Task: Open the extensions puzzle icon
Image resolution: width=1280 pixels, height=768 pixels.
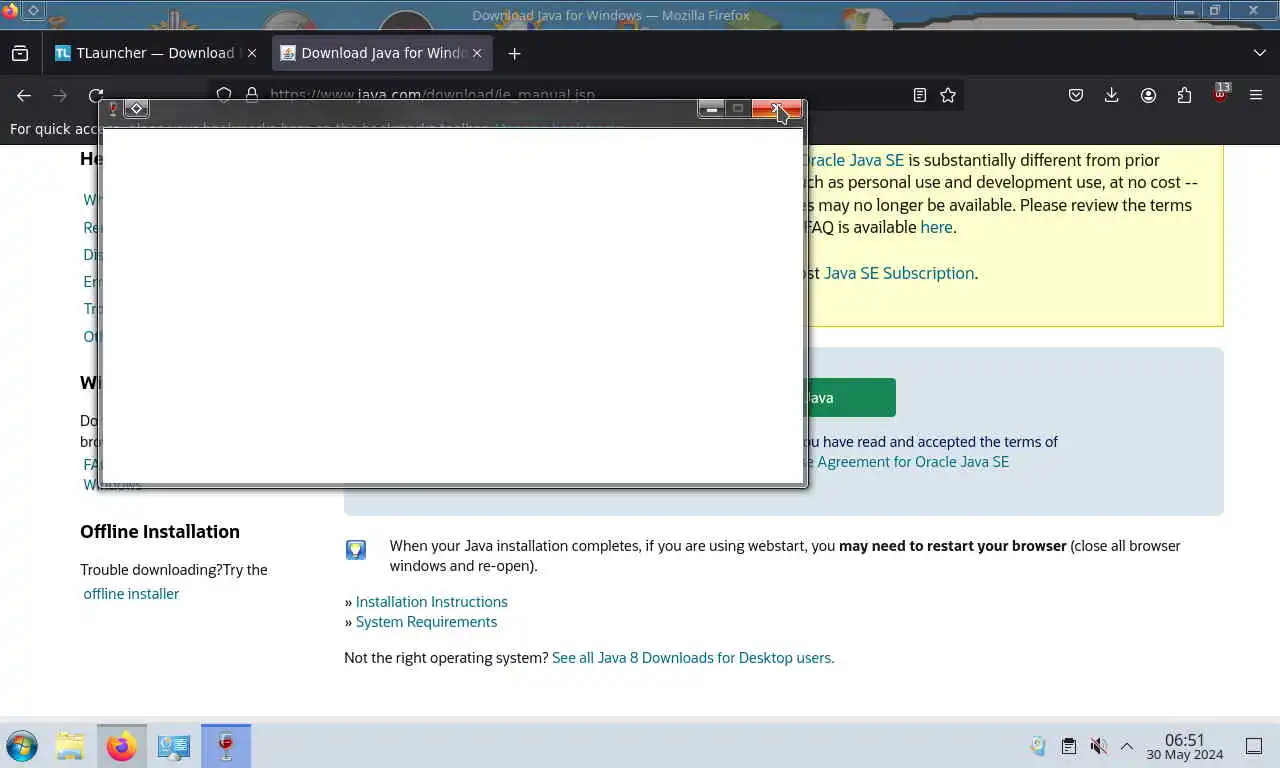Action: coord(1184,95)
